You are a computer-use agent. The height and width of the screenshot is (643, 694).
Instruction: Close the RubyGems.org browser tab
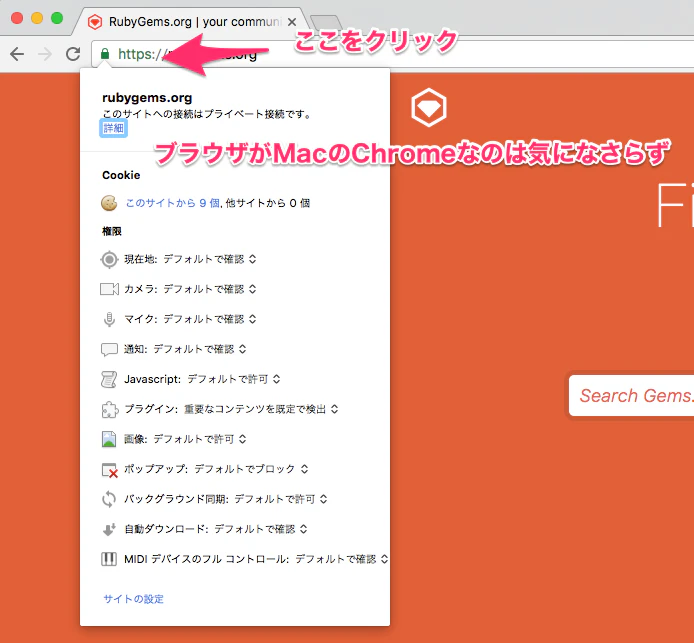coord(292,22)
